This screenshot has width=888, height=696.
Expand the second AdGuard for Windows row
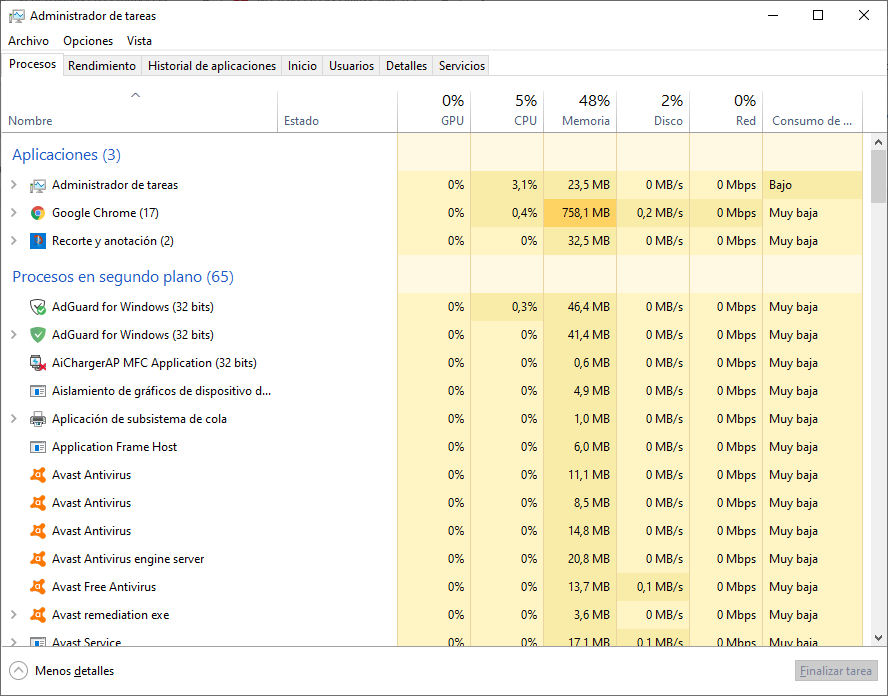click(14, 335)
